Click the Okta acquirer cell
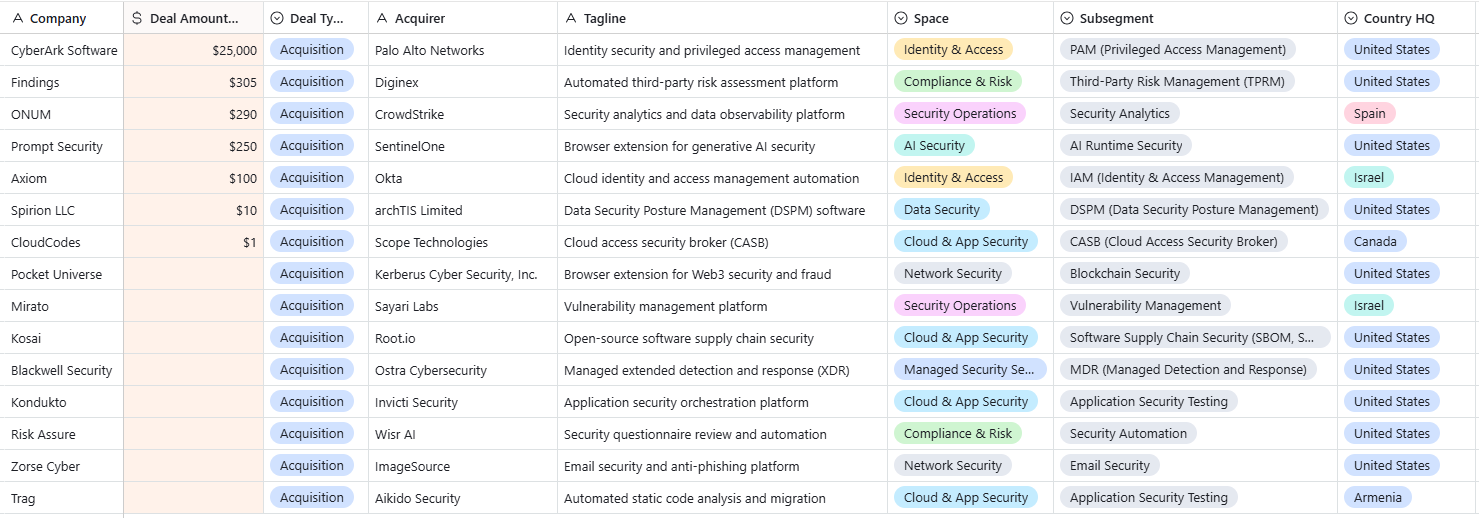 (463, 178)
